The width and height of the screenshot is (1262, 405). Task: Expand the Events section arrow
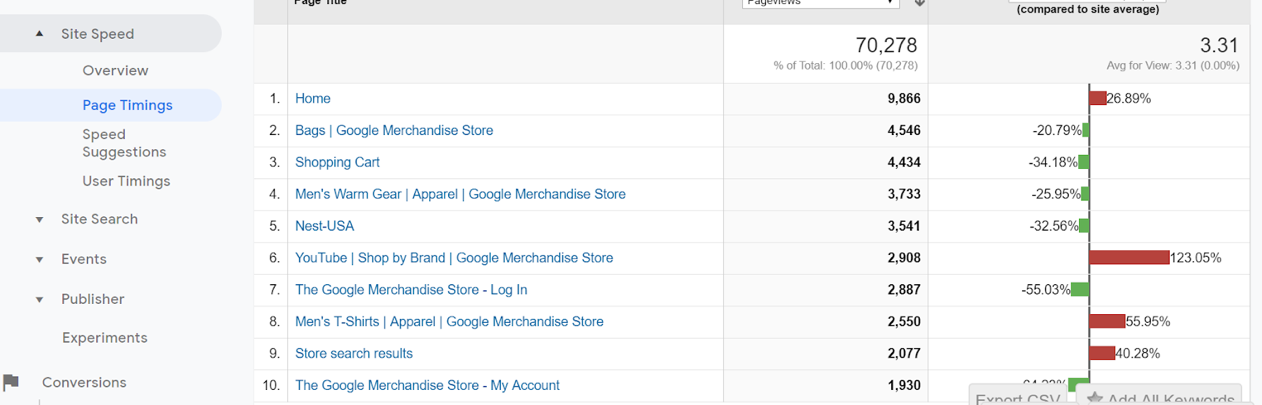39,259
